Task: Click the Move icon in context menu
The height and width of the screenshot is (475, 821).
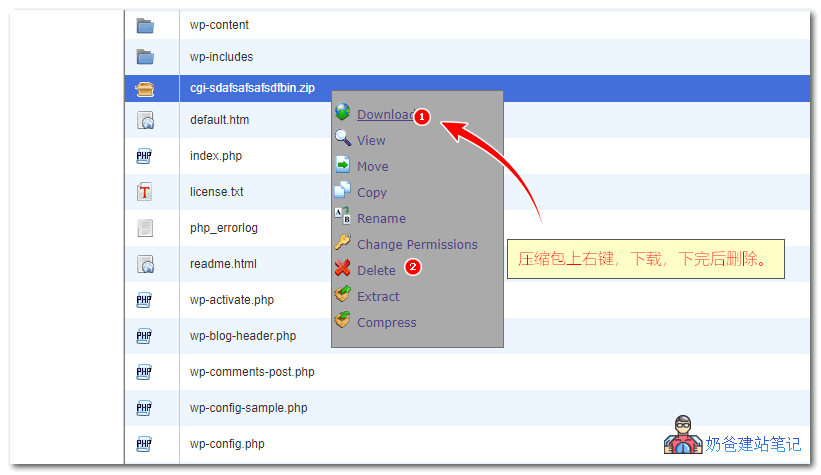Action: (343, 166)
